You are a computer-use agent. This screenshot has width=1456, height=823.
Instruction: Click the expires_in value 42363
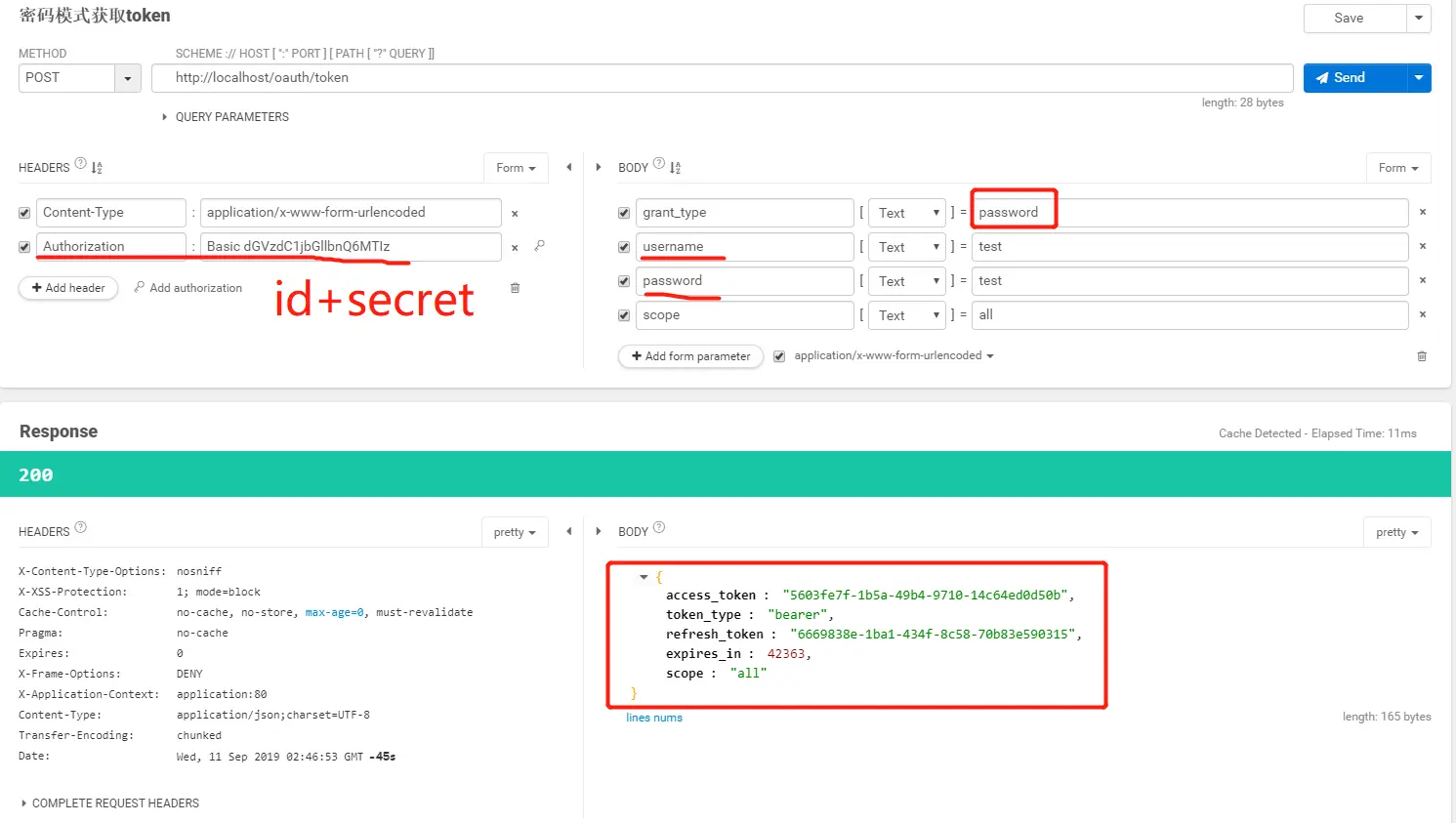[x=786, y=654]
